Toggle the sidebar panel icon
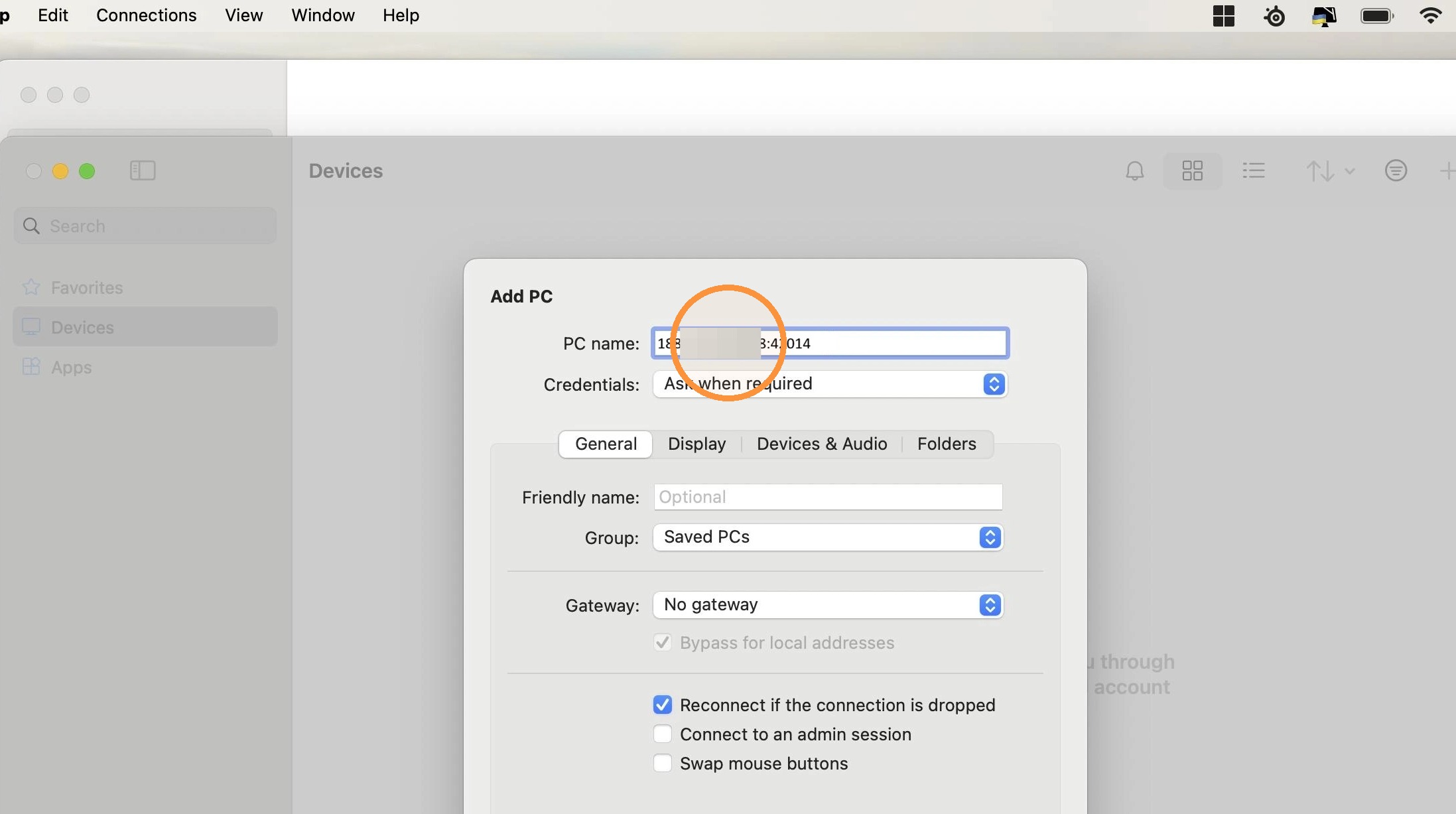The width and height of the screenshot is (1456, 814). coord(143,171)
